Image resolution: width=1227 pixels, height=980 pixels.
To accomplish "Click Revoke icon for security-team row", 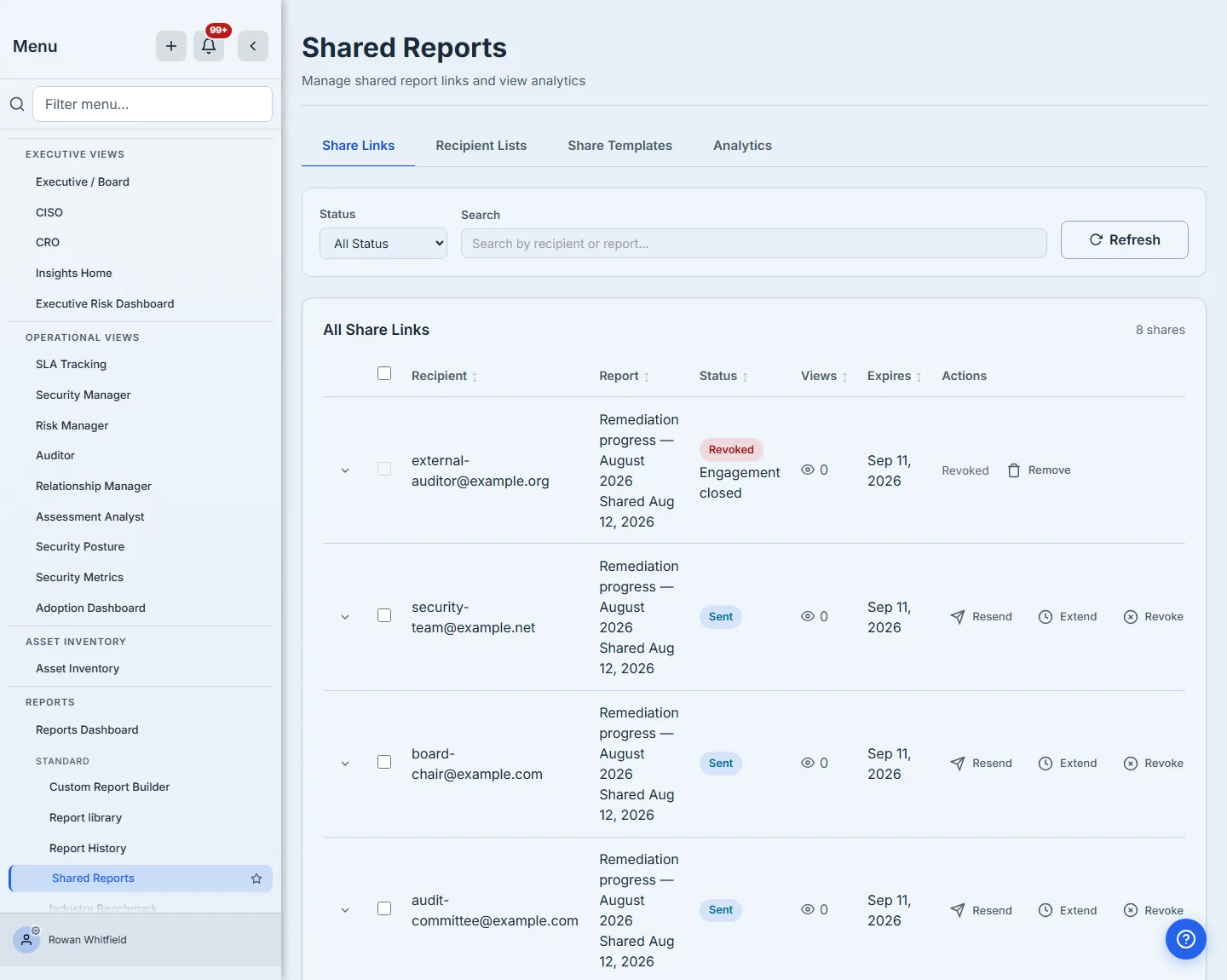I will point(1131,617).
